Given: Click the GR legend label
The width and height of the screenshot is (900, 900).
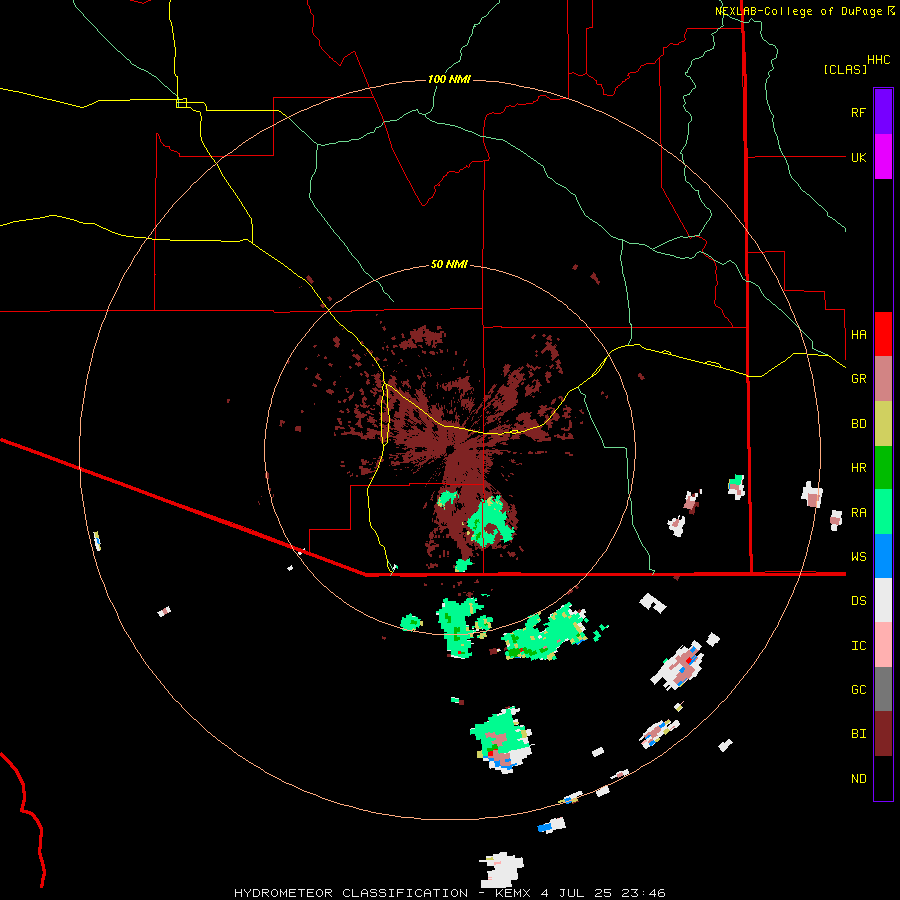Looking at the screenshot, I should pyautogui.click(x=858, y=379).
